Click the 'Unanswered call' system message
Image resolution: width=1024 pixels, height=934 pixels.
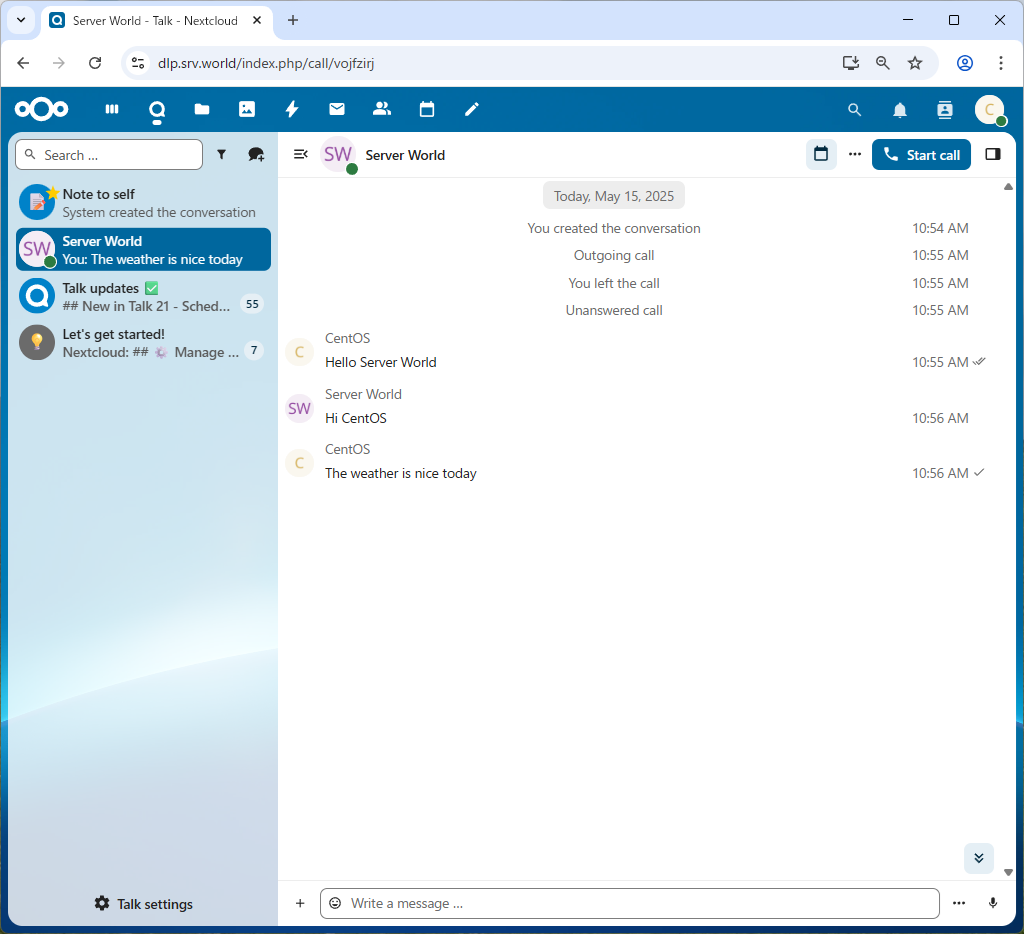coord(614,310)
